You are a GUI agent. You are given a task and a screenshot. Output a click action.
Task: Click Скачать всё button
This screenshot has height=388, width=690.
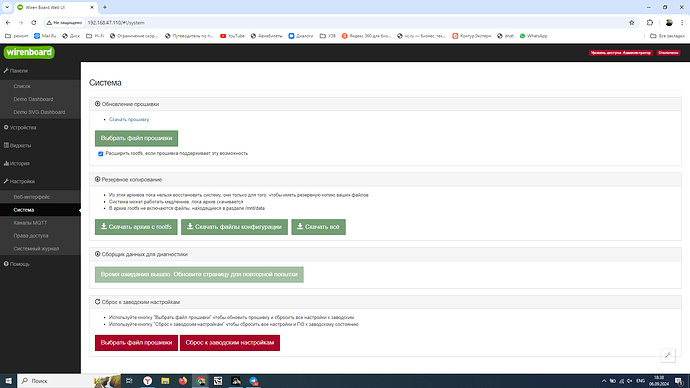click(319, 227)
